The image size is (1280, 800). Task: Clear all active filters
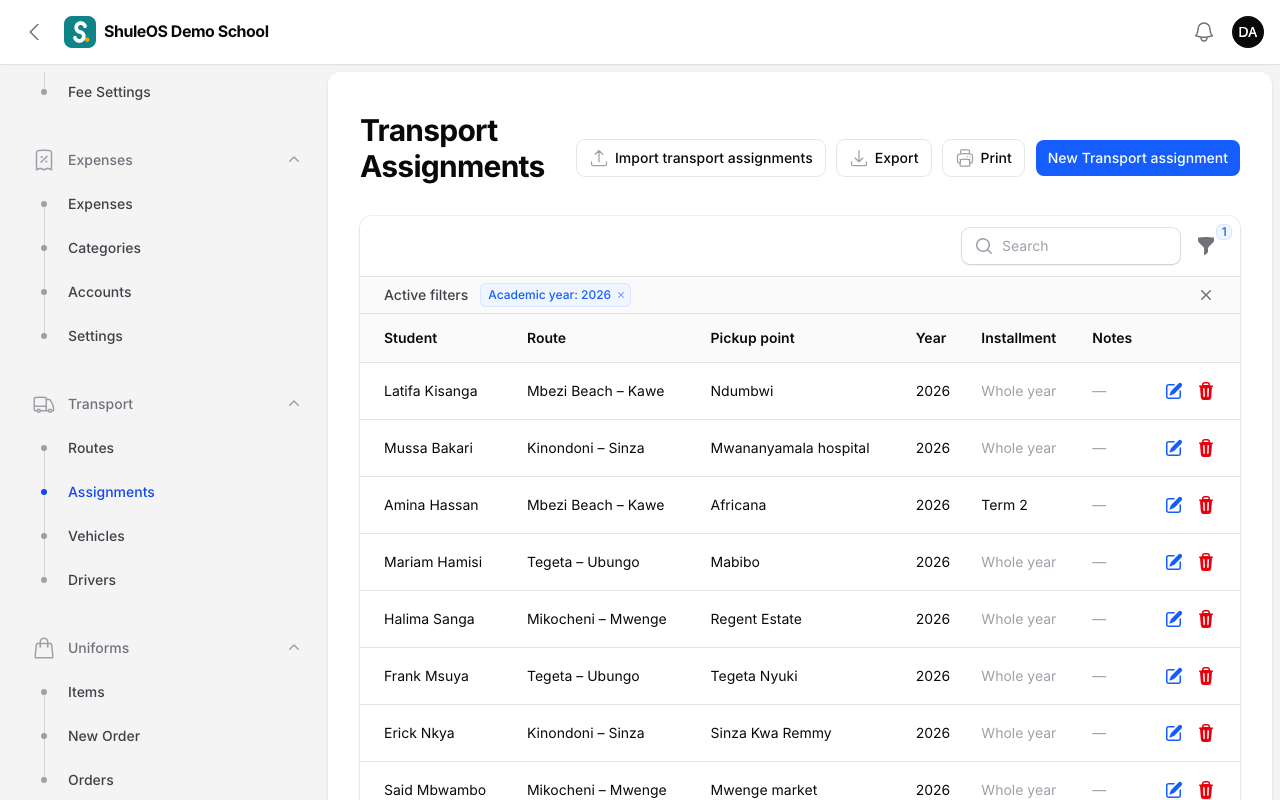[x=1206, y=295]
